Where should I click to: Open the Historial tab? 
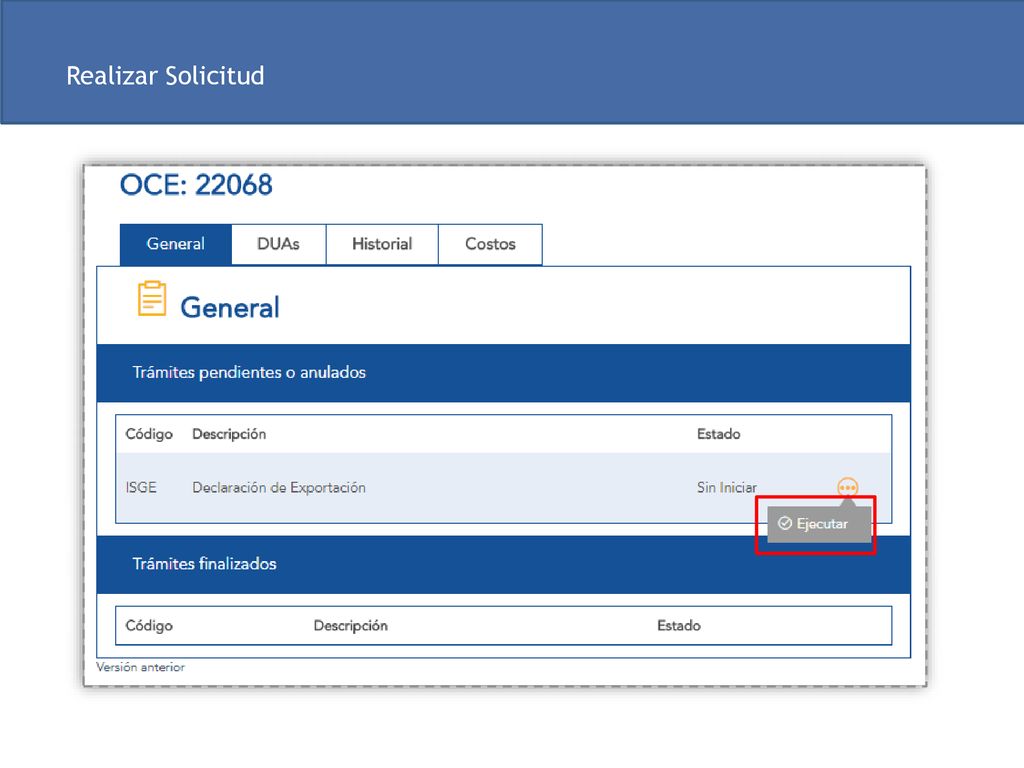[382, 244]
